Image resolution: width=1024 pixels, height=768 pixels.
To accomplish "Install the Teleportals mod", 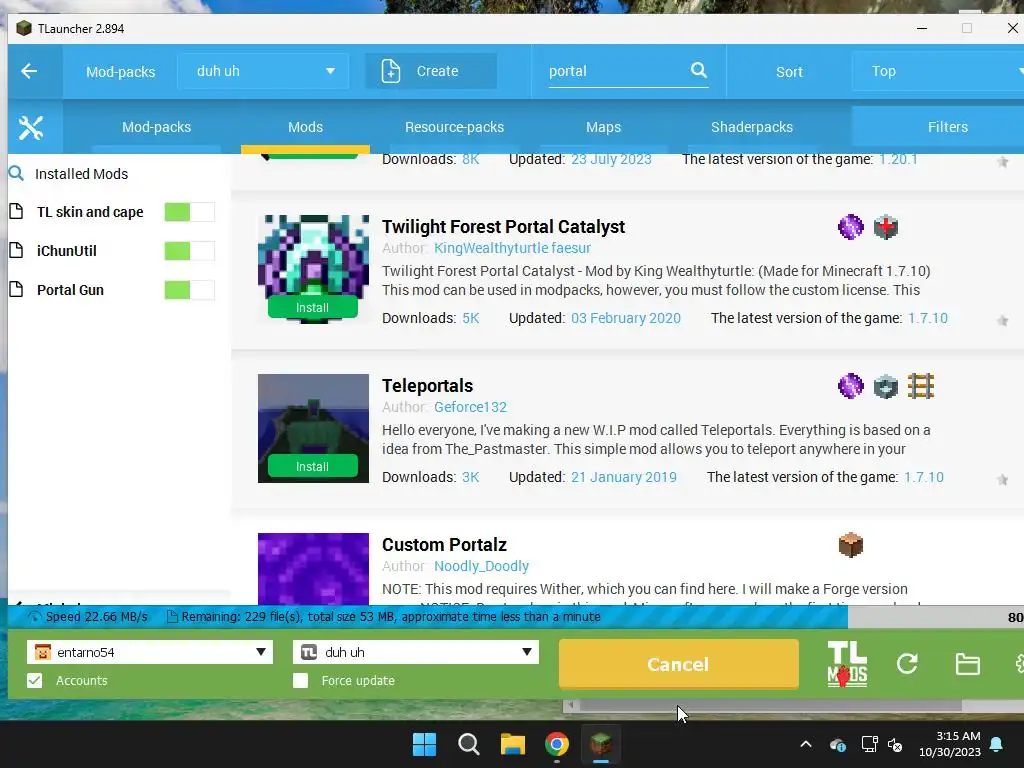I will [x=312, y=466].
